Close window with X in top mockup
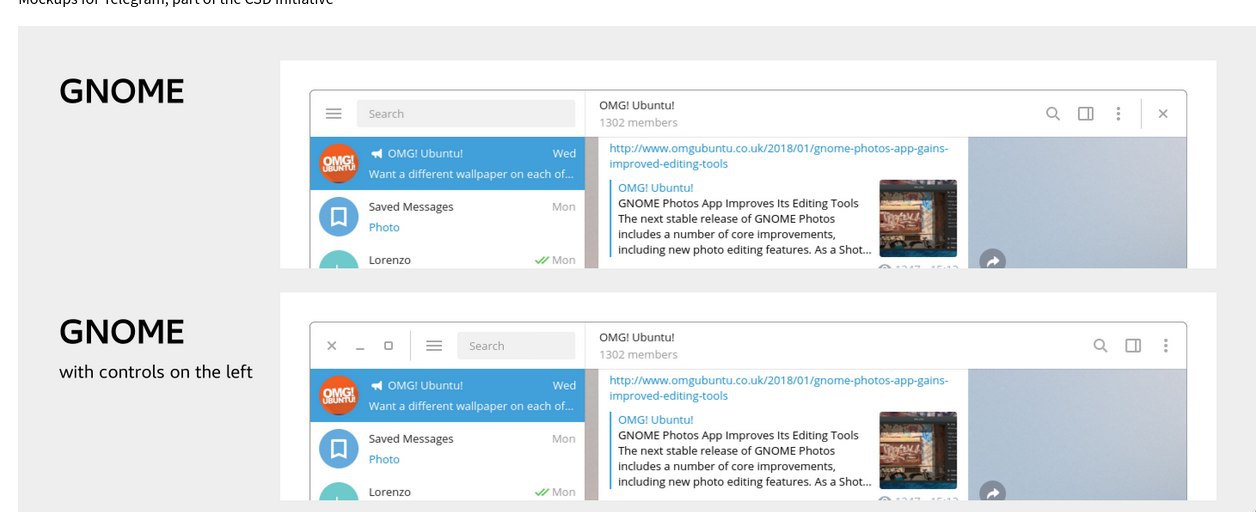 point(1163,114)
